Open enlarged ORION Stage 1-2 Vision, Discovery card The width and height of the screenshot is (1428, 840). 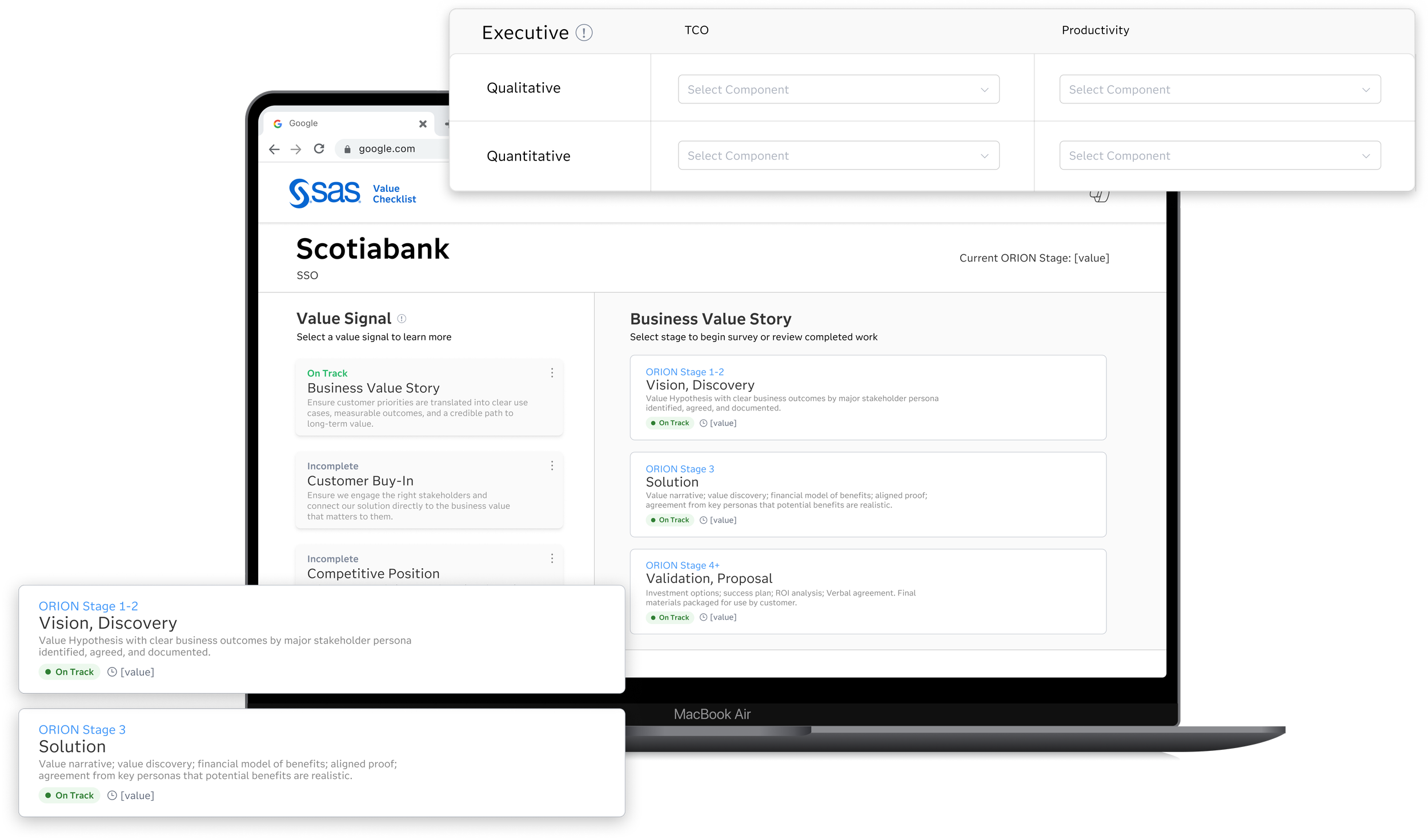(x=321, y=639)
